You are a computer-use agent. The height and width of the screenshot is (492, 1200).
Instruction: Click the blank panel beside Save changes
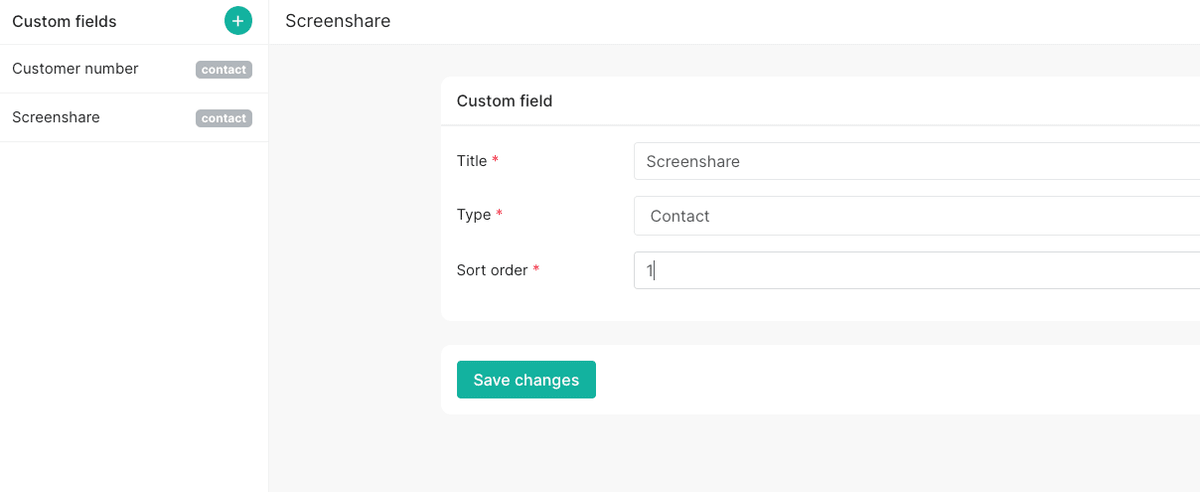[x=898, y=380]
